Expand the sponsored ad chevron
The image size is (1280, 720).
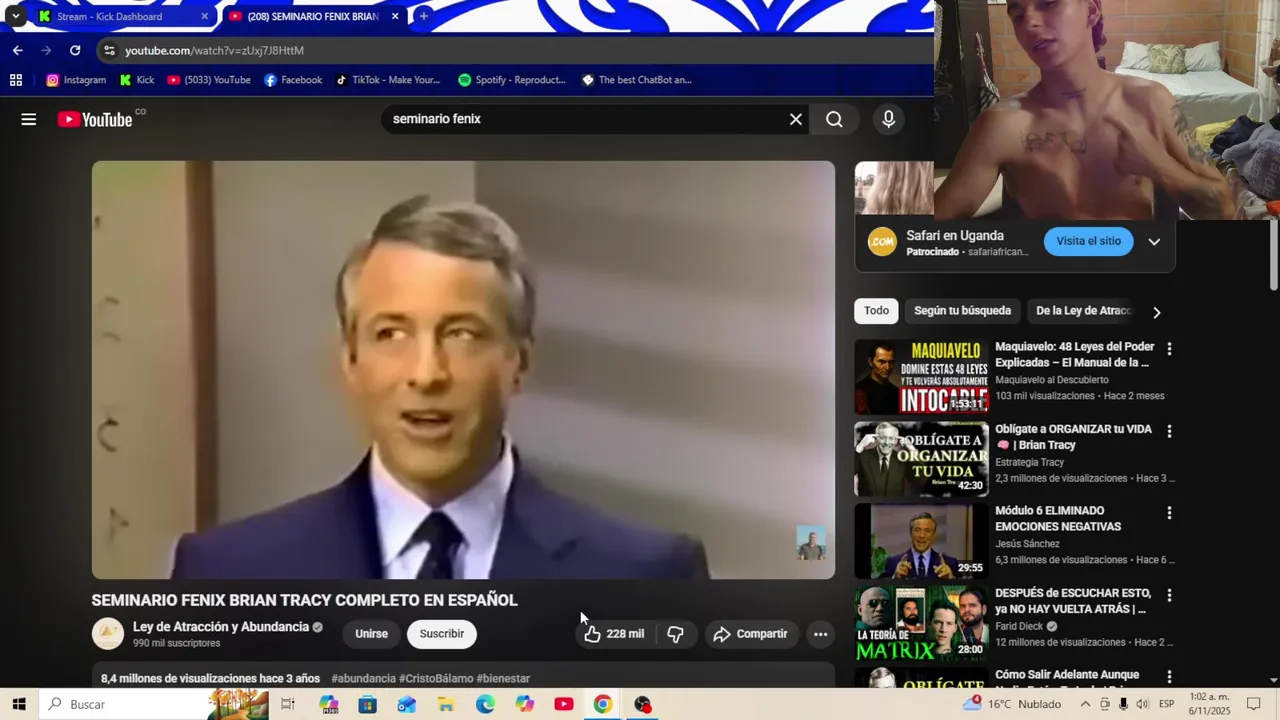1154,242
